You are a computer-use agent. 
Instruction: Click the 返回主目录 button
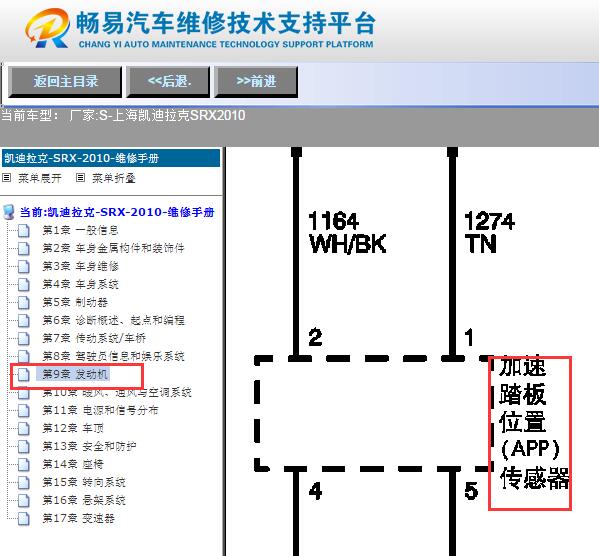click(x=65, y=81)
